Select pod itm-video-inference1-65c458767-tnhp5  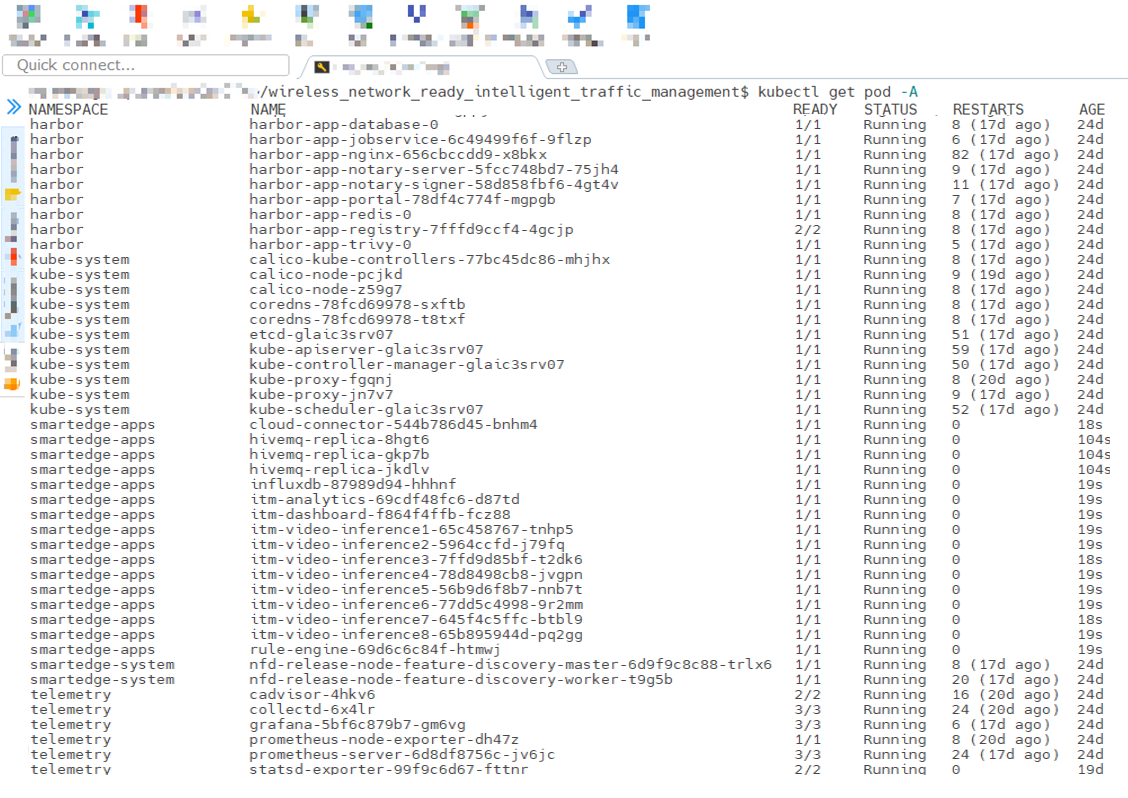(x=411, y=530)
